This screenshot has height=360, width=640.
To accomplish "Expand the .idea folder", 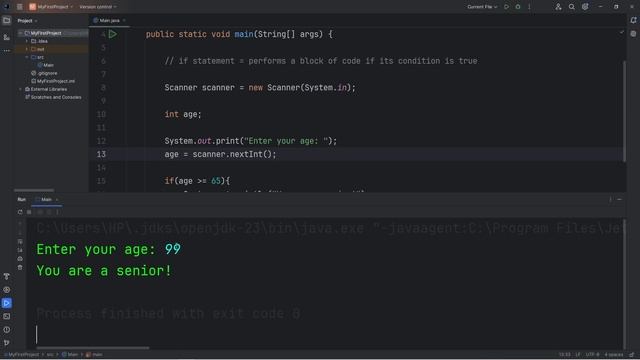I will tap(27, 41).
